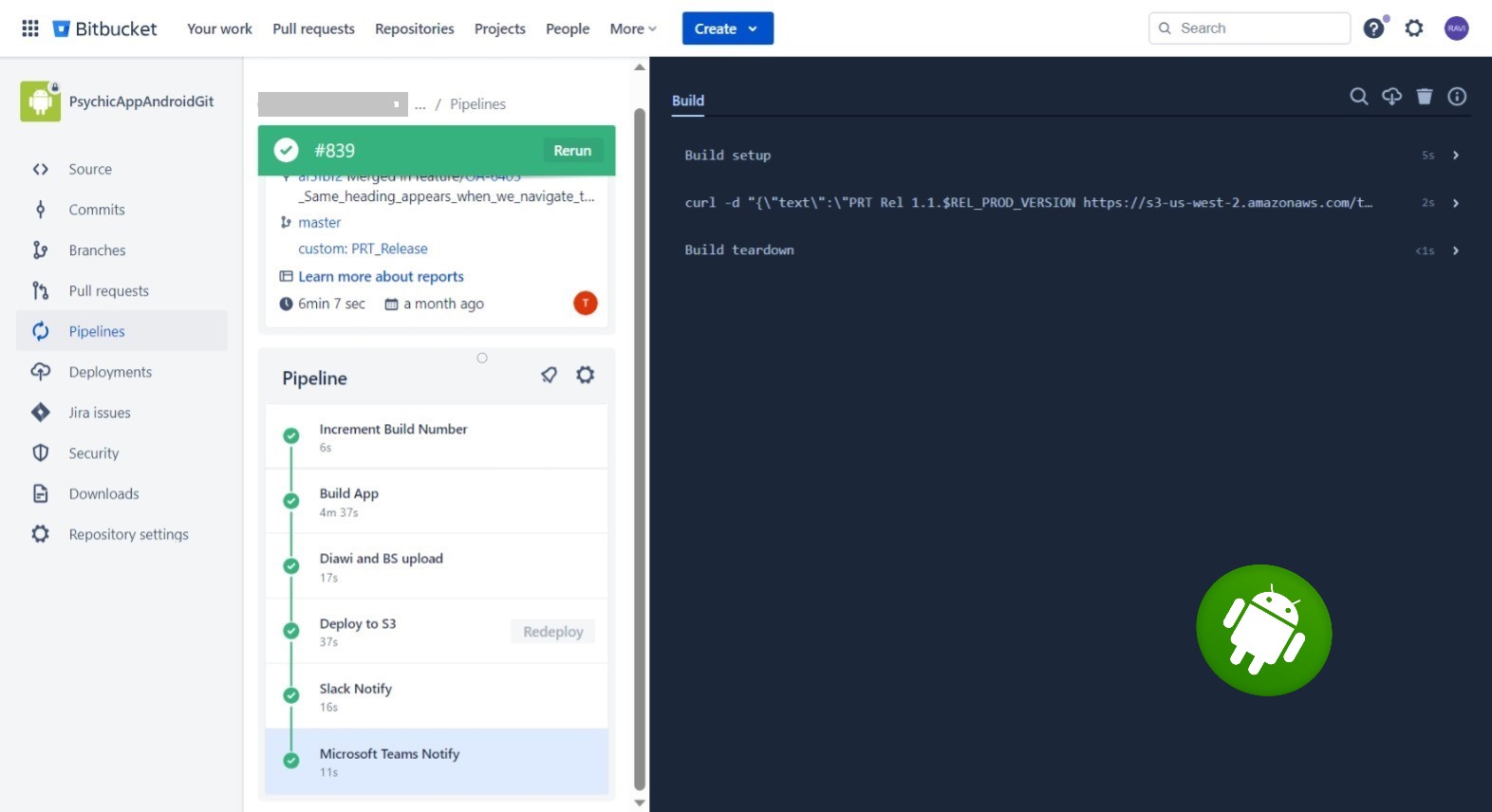Open the app switcher grid icon
Image resolution: width=1492 pixels, height=812 pixels.
pos(30,28)
